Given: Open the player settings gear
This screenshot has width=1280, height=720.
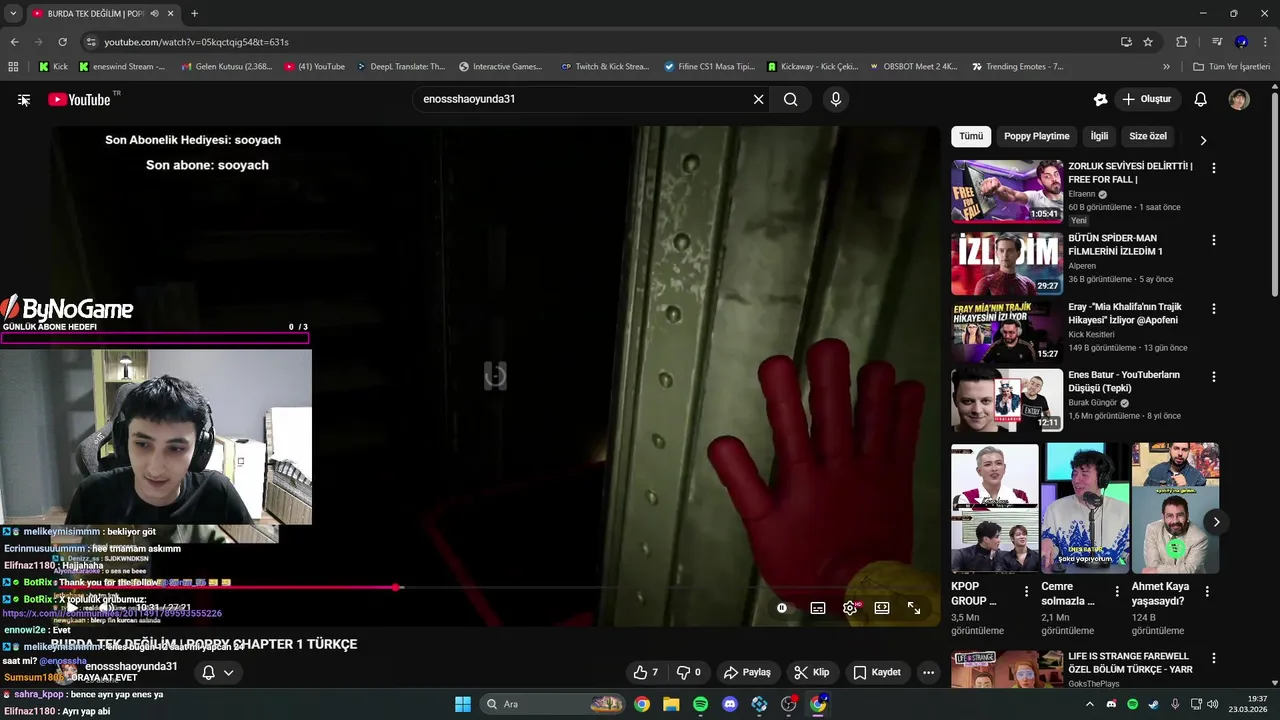Looking at the screenshot, I should click(x=850, y=607).
